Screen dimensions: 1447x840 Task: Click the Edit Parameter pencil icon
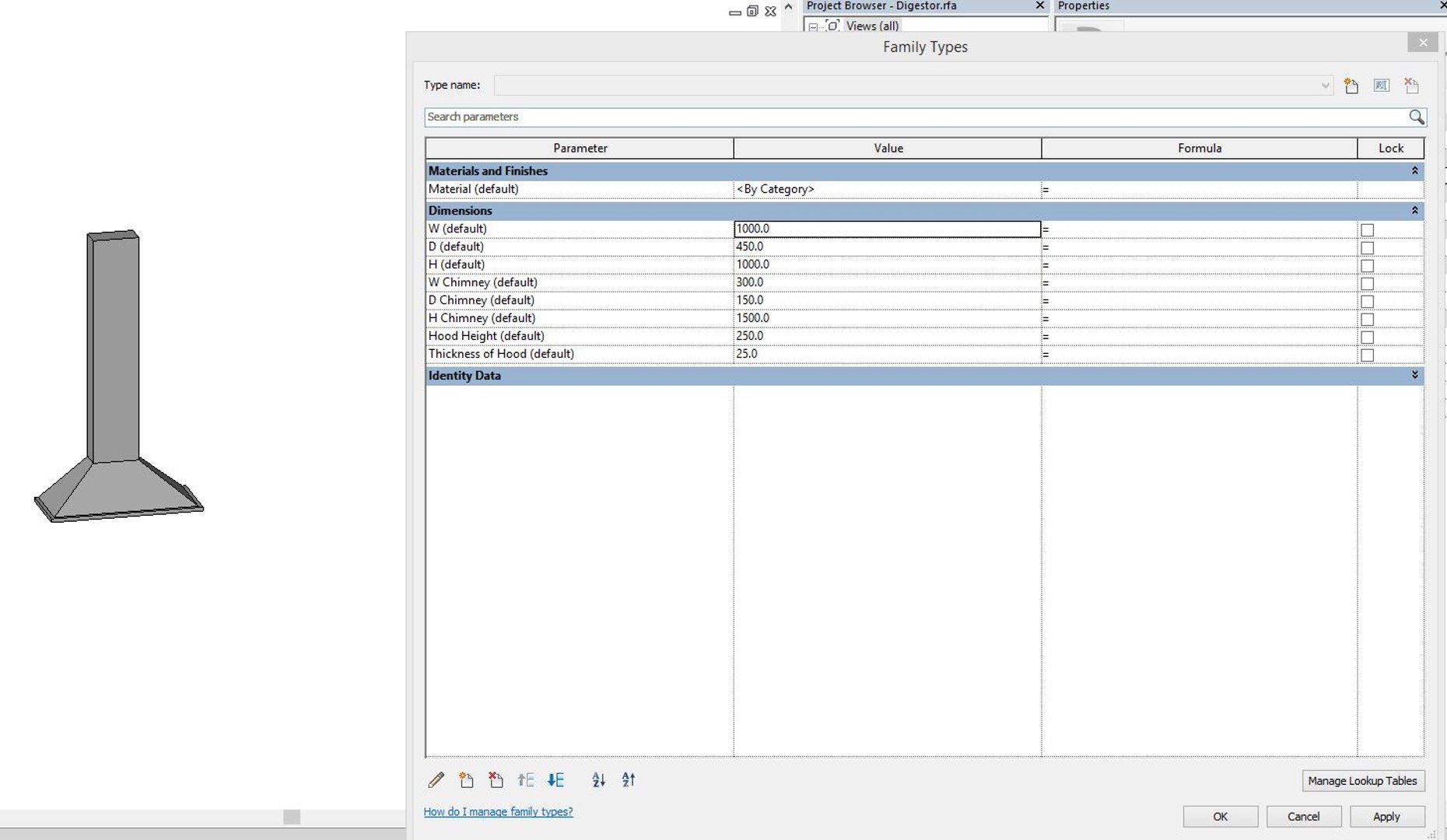436,780
